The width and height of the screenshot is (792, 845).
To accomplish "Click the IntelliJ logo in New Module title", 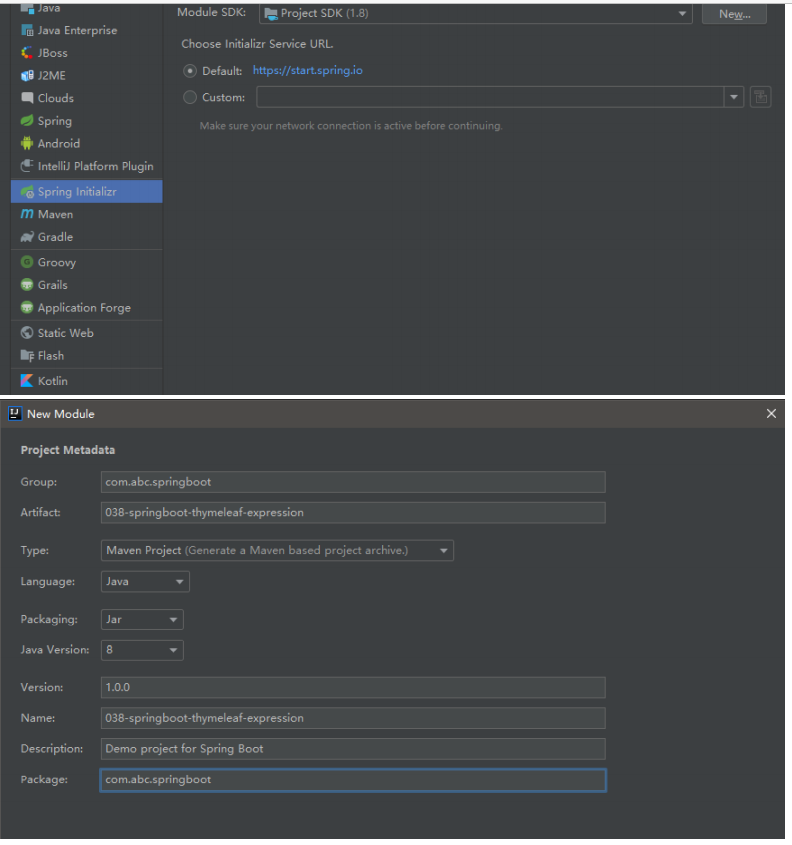I will [15, 414].
